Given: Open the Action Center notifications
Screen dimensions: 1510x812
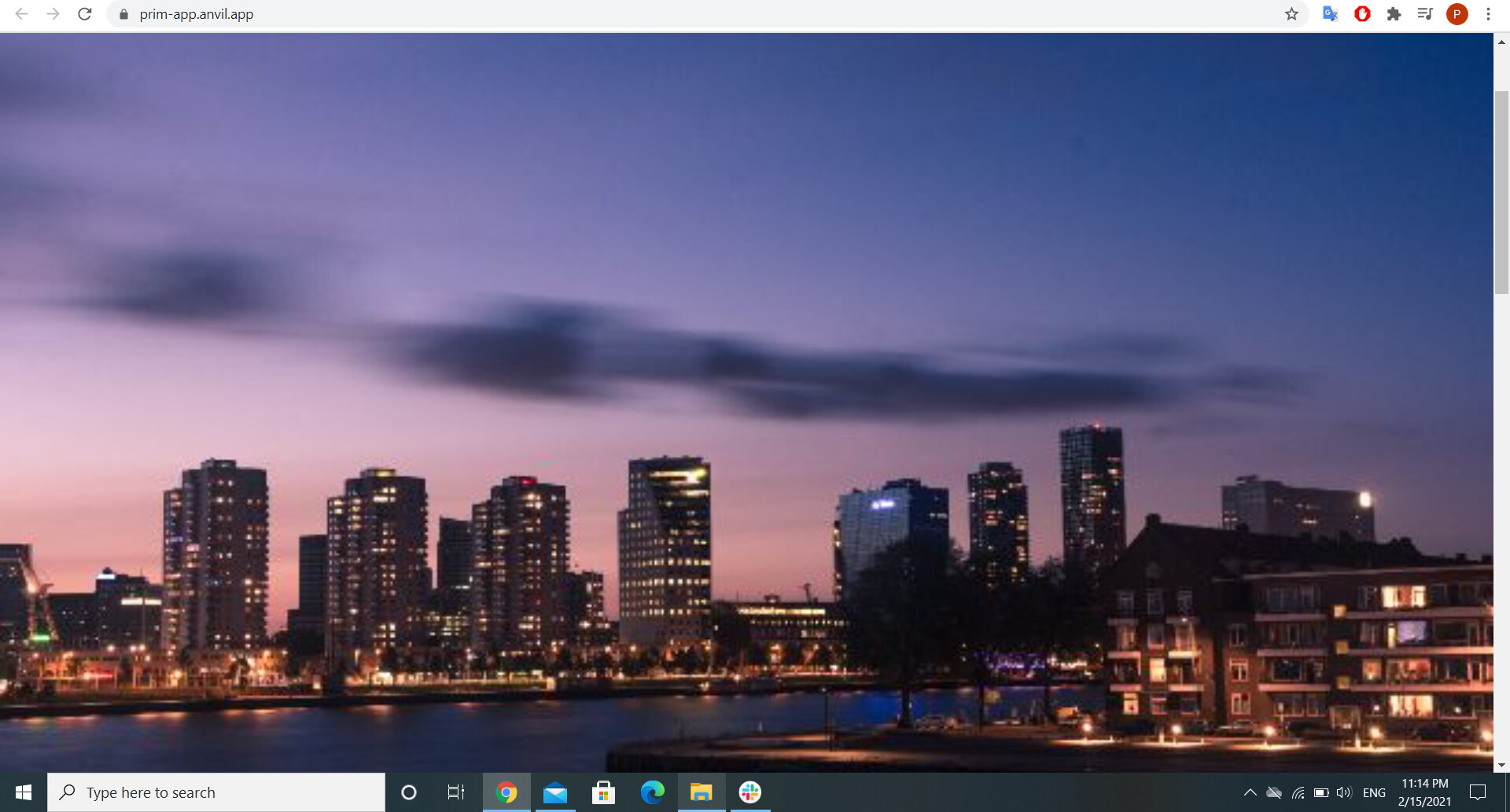Looking at the screenshot, I should point(1478,792).
